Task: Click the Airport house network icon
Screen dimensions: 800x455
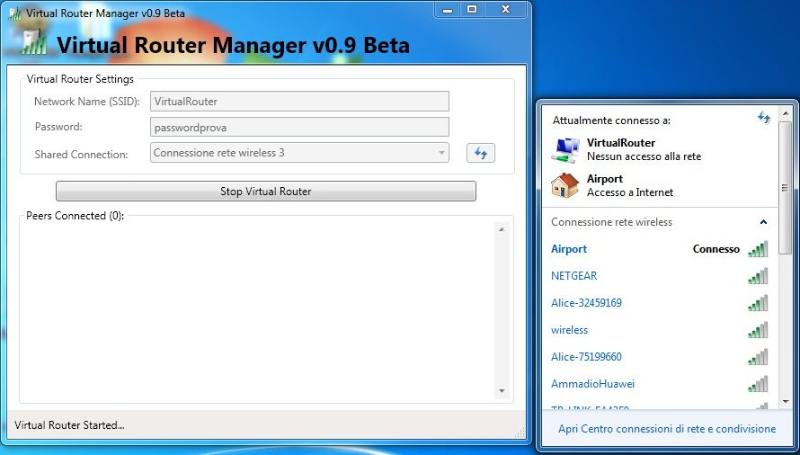Action: [x=565, y=185]
